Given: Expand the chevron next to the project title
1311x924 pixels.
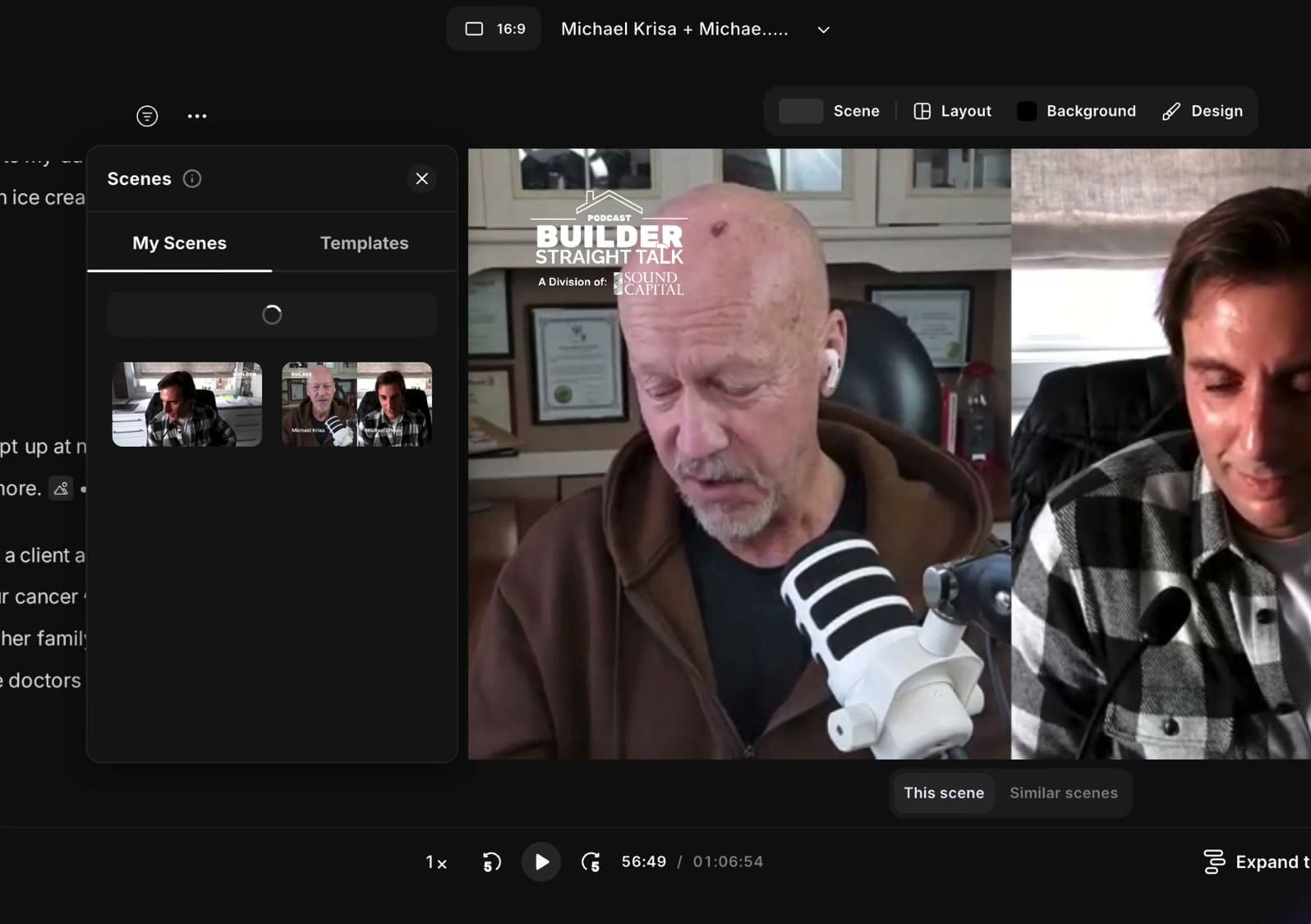Looking at the screenshot, I should click(823, 30).
